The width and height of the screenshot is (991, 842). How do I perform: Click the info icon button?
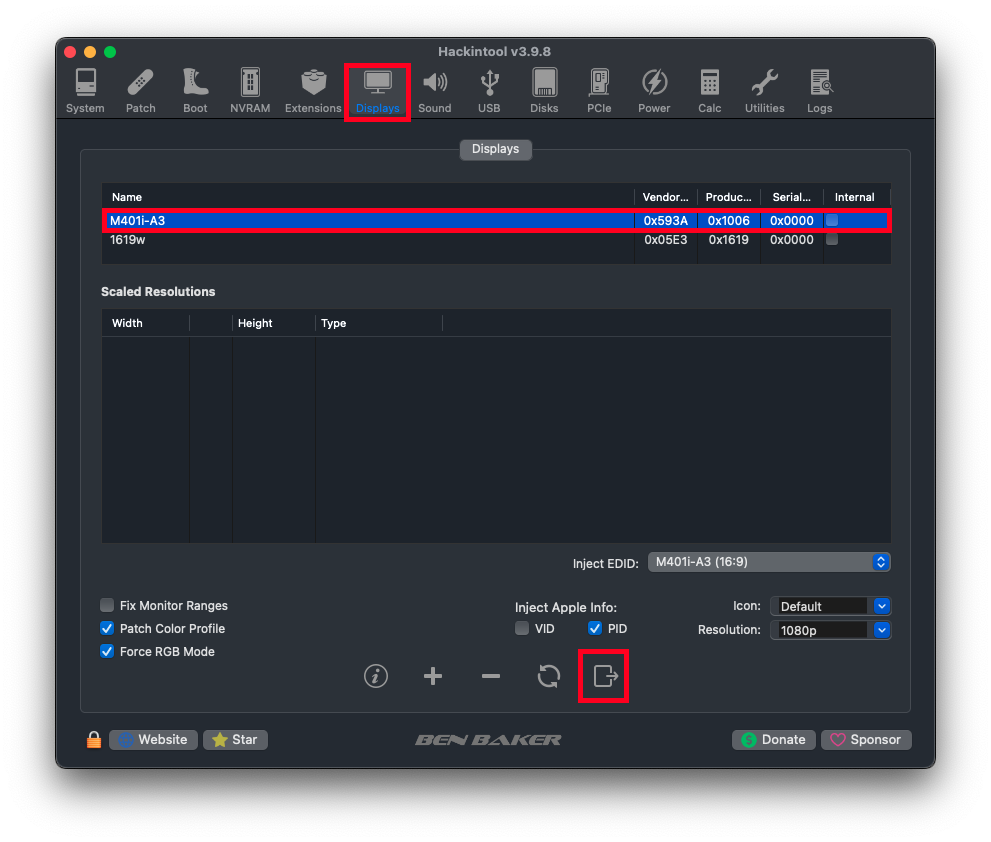click(x=375, y=677)
